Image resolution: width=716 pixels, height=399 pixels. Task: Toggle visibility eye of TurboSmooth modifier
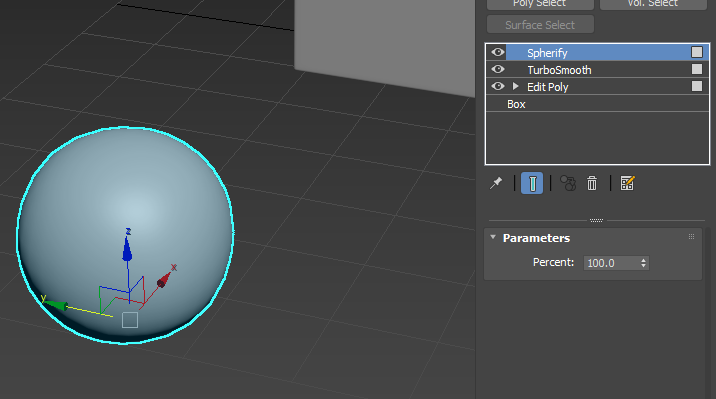(498, 69)
